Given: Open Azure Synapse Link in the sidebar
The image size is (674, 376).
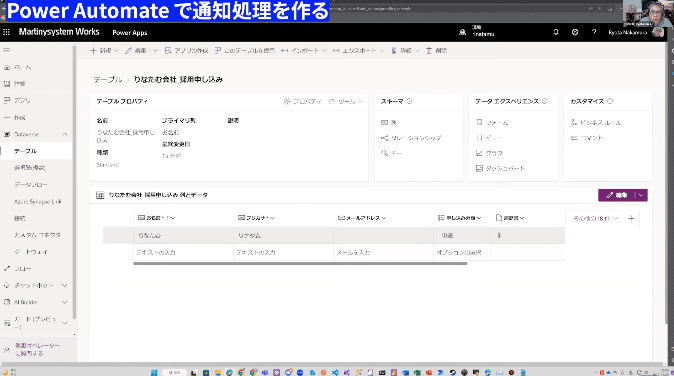Looking at the screenshot, I should (38, 201).
